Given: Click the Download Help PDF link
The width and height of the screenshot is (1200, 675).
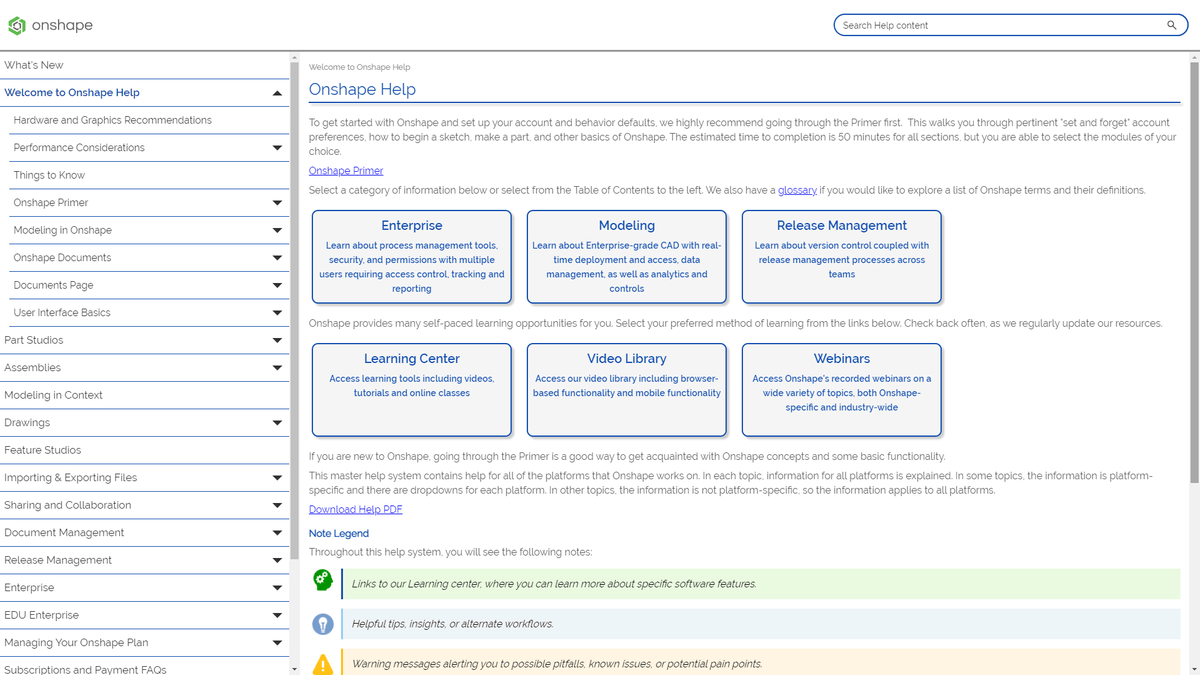Looking at the screenshot, I should coord(356,509).
